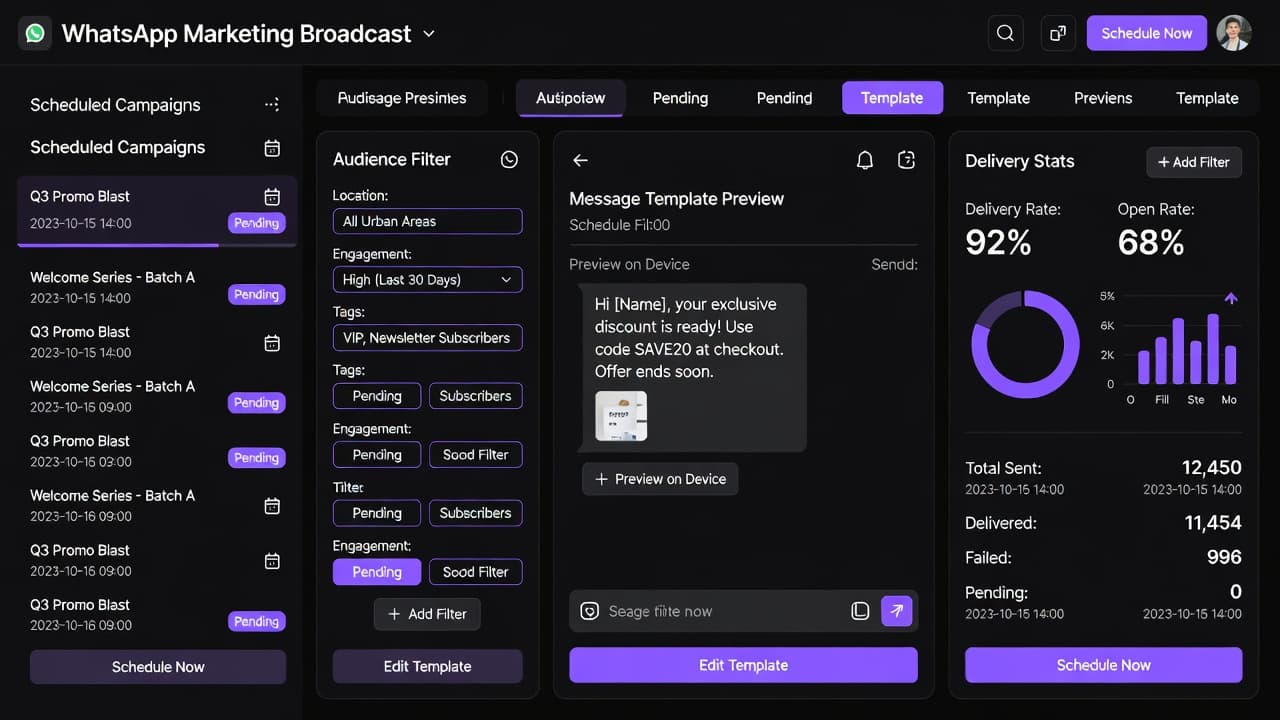Open the user profile avatar
Viewport: 1280px width, 720px height.
(x=1234, y=33)
